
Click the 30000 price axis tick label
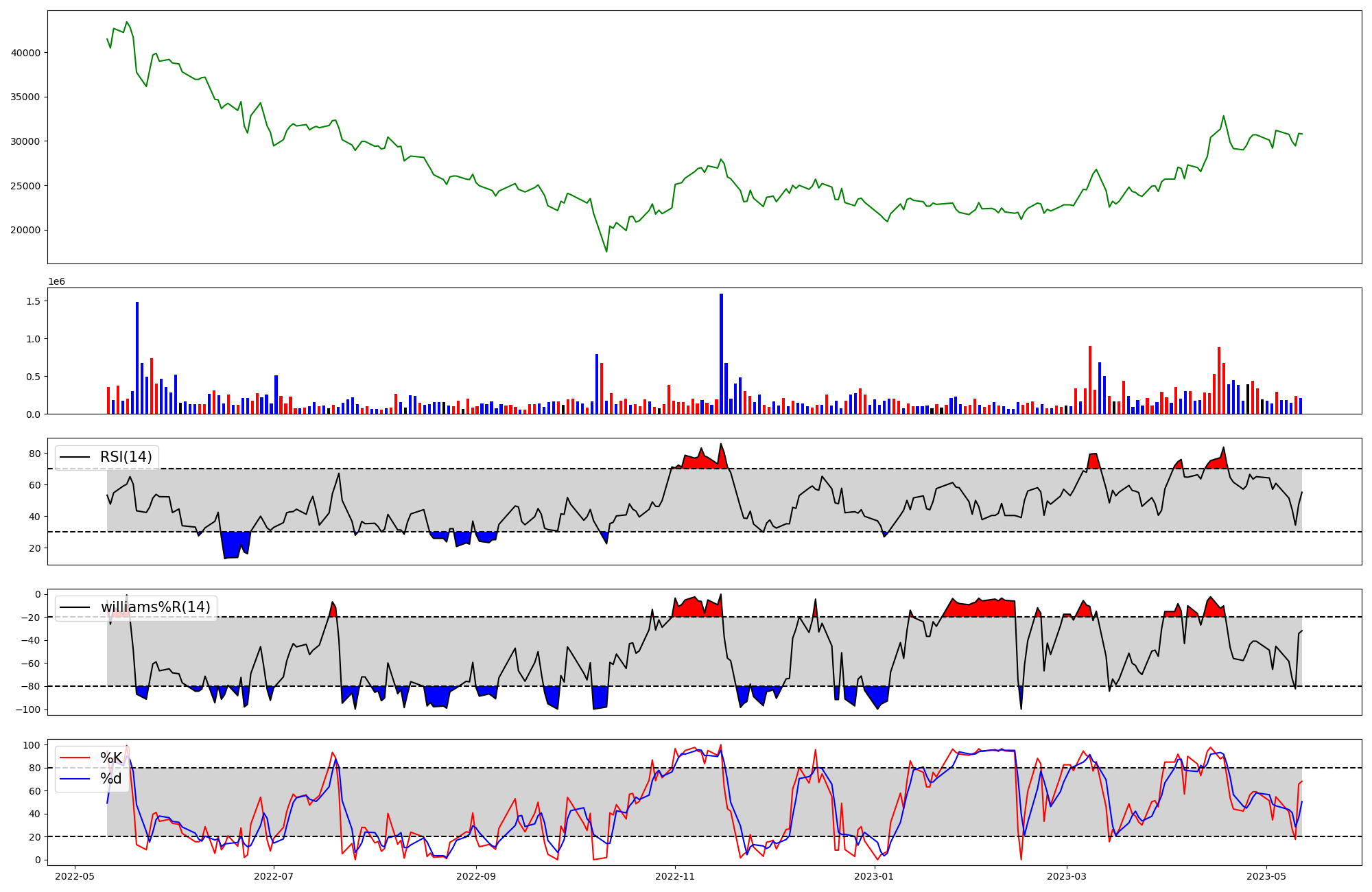pyautogui.click(x=25, y=141)
